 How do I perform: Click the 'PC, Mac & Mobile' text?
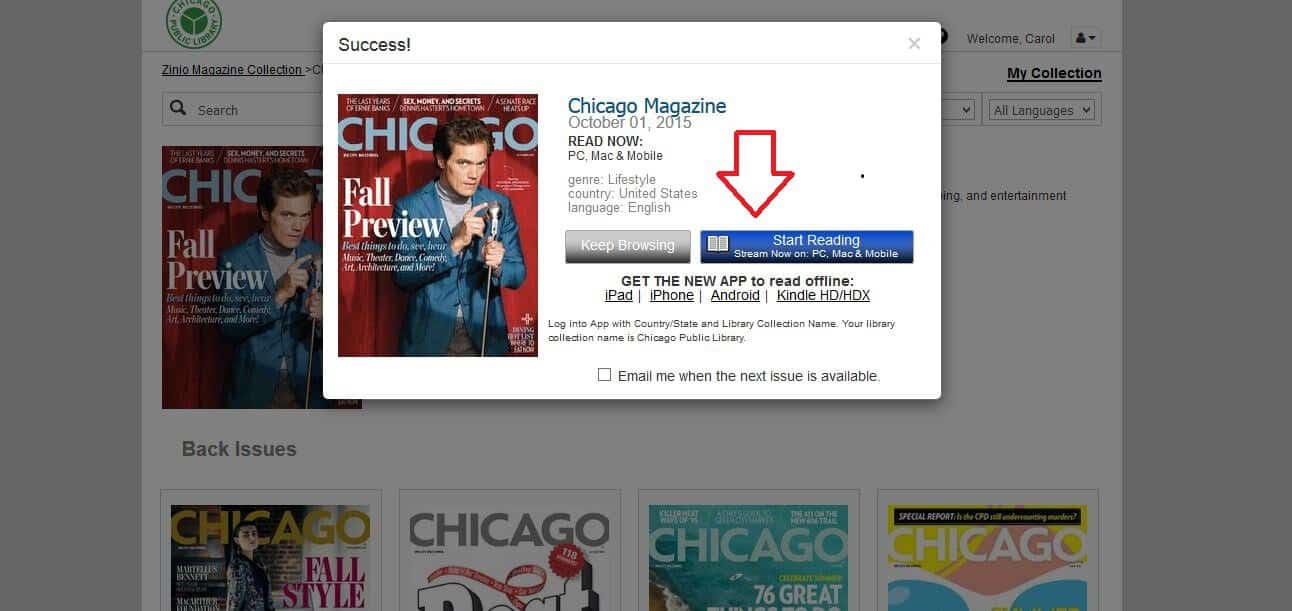(615, 156)
